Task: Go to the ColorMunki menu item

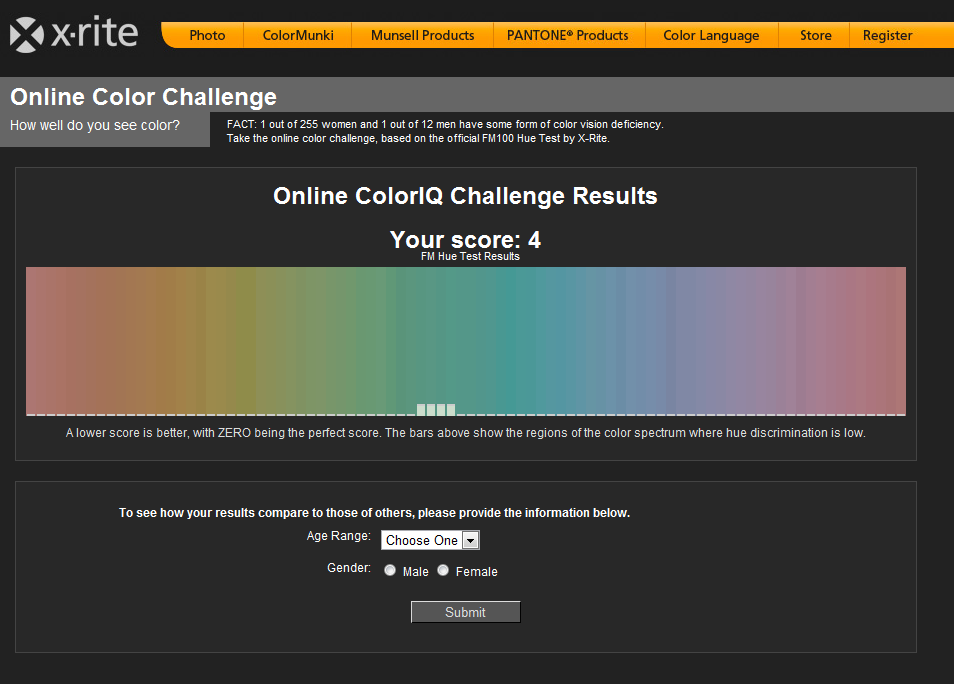Action: 297,35
